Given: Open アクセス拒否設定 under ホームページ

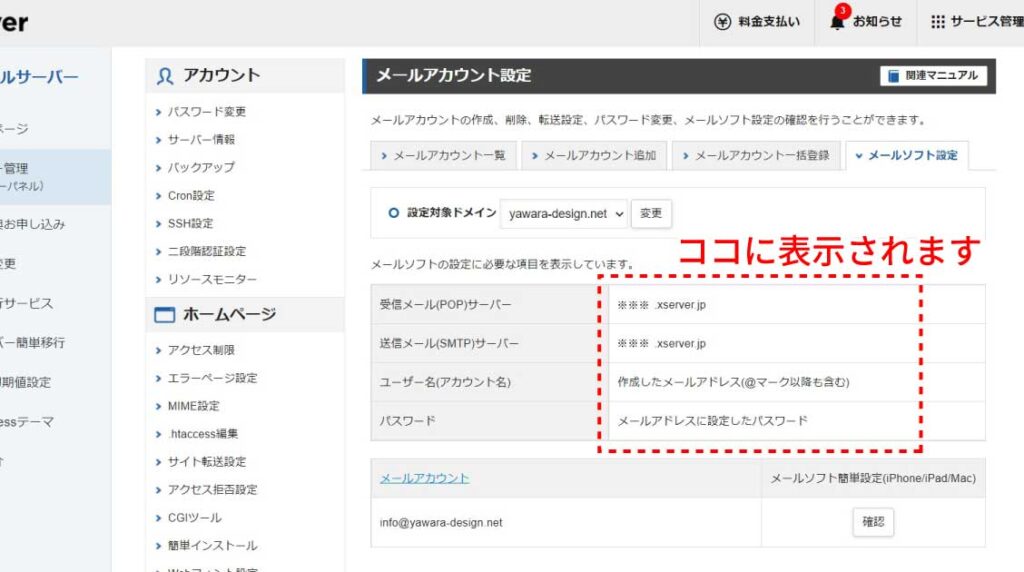Looking at the screenshot, I should click(x=212, y=490).
